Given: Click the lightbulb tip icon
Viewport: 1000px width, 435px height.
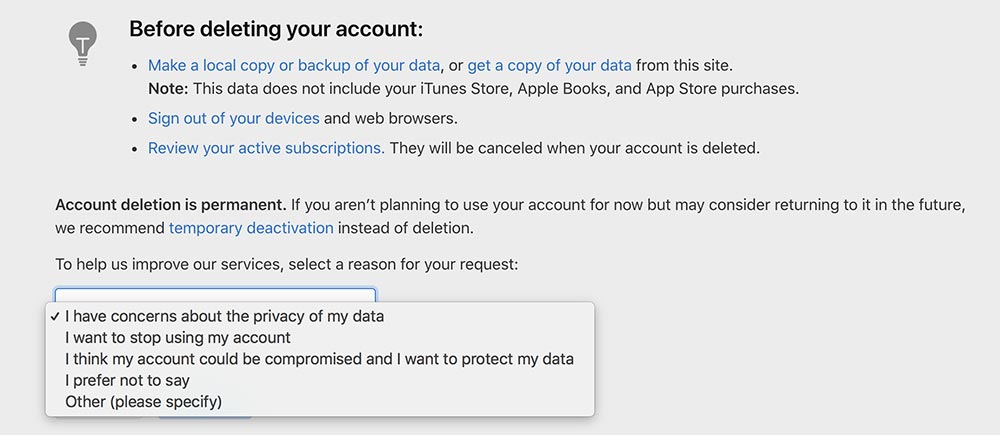Looking at the screenshot, I should (x=83, y=43).
